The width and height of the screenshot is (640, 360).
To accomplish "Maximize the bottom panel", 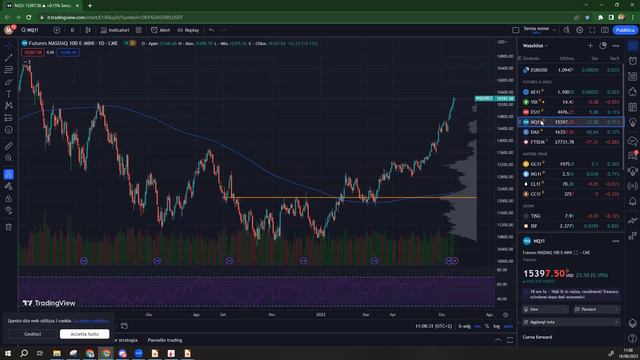I will click(x=510, y=340).
